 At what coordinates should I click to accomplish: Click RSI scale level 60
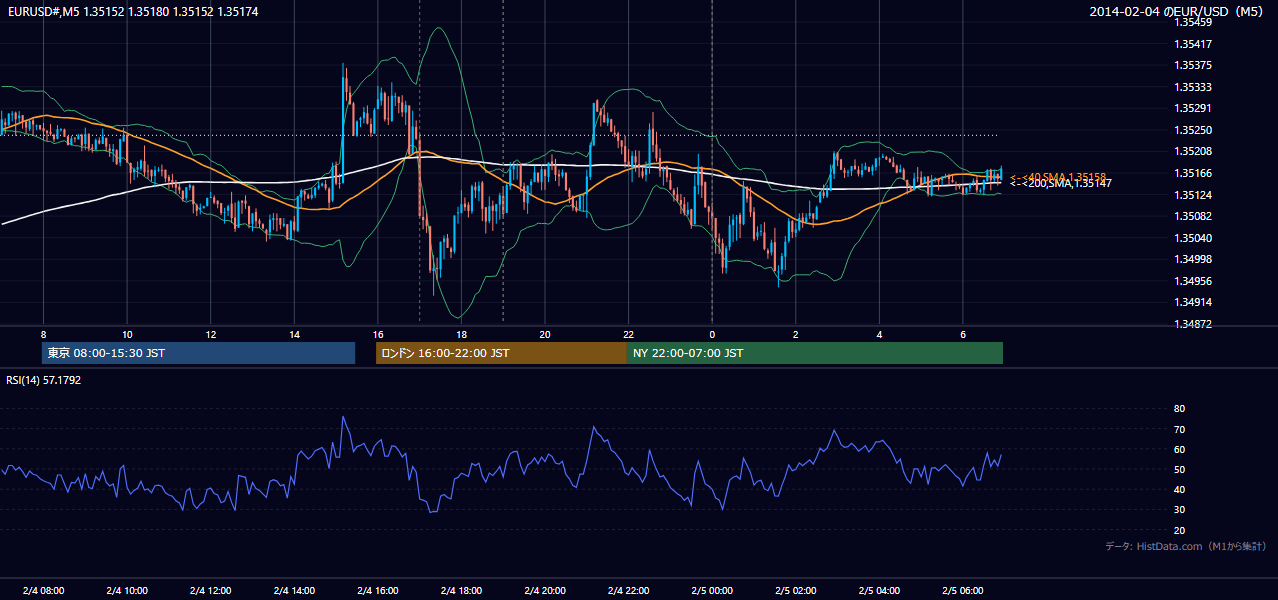coord(1179,449)
